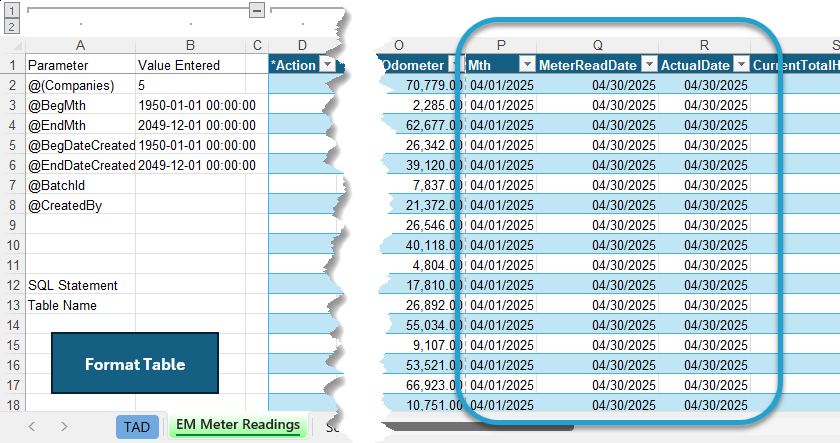The height and width of the screenshot is (443, 840).
Task: Select outline level 1 button
Action: click(x=12, y=10)
